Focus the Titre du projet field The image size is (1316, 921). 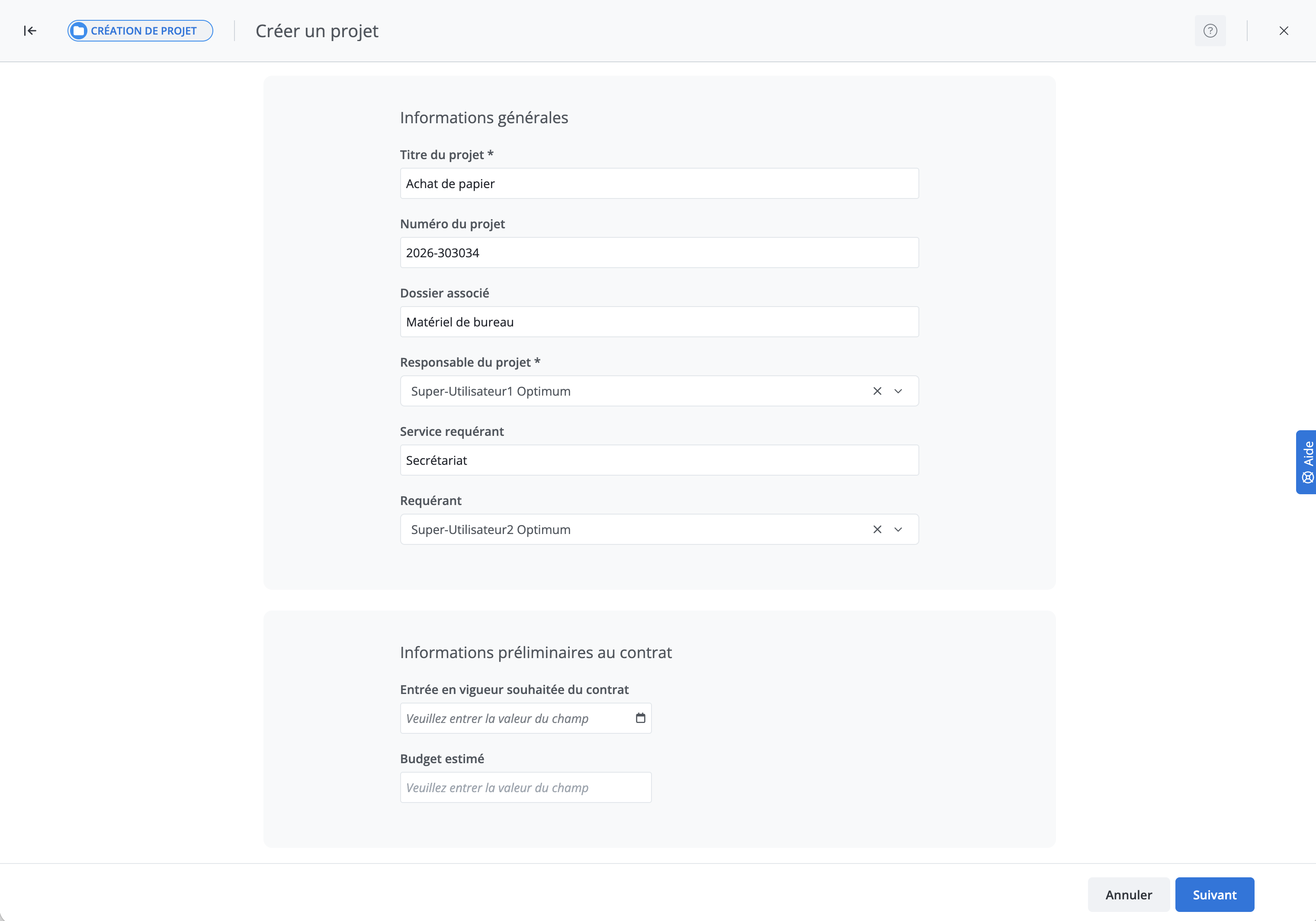point(659,183)
